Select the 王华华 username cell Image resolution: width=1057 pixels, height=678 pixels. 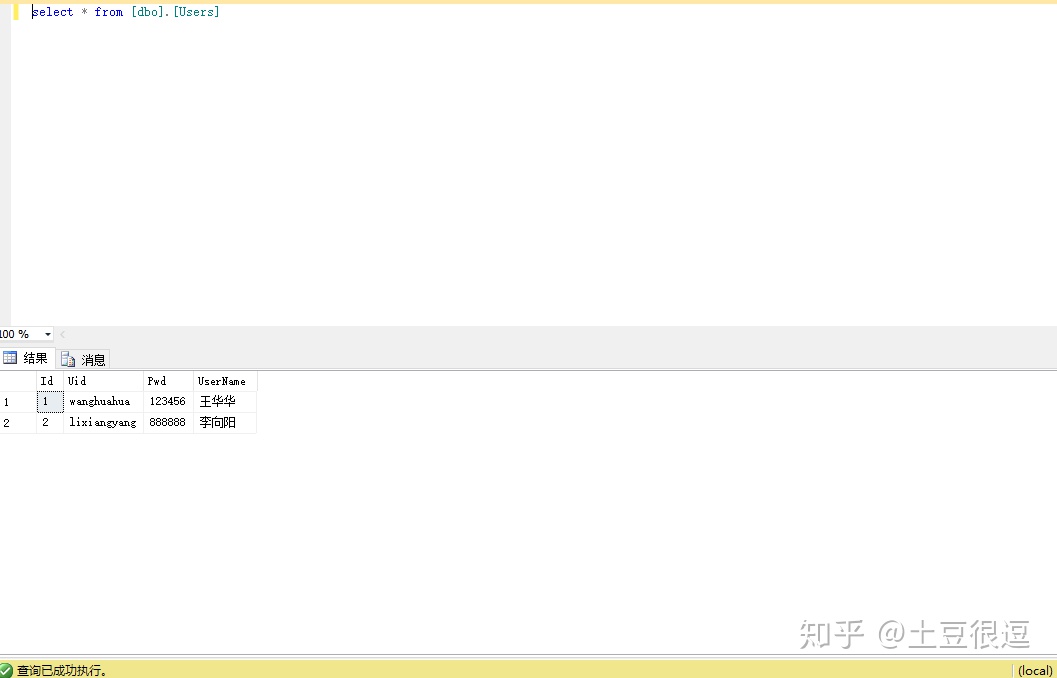click(225, 402)
